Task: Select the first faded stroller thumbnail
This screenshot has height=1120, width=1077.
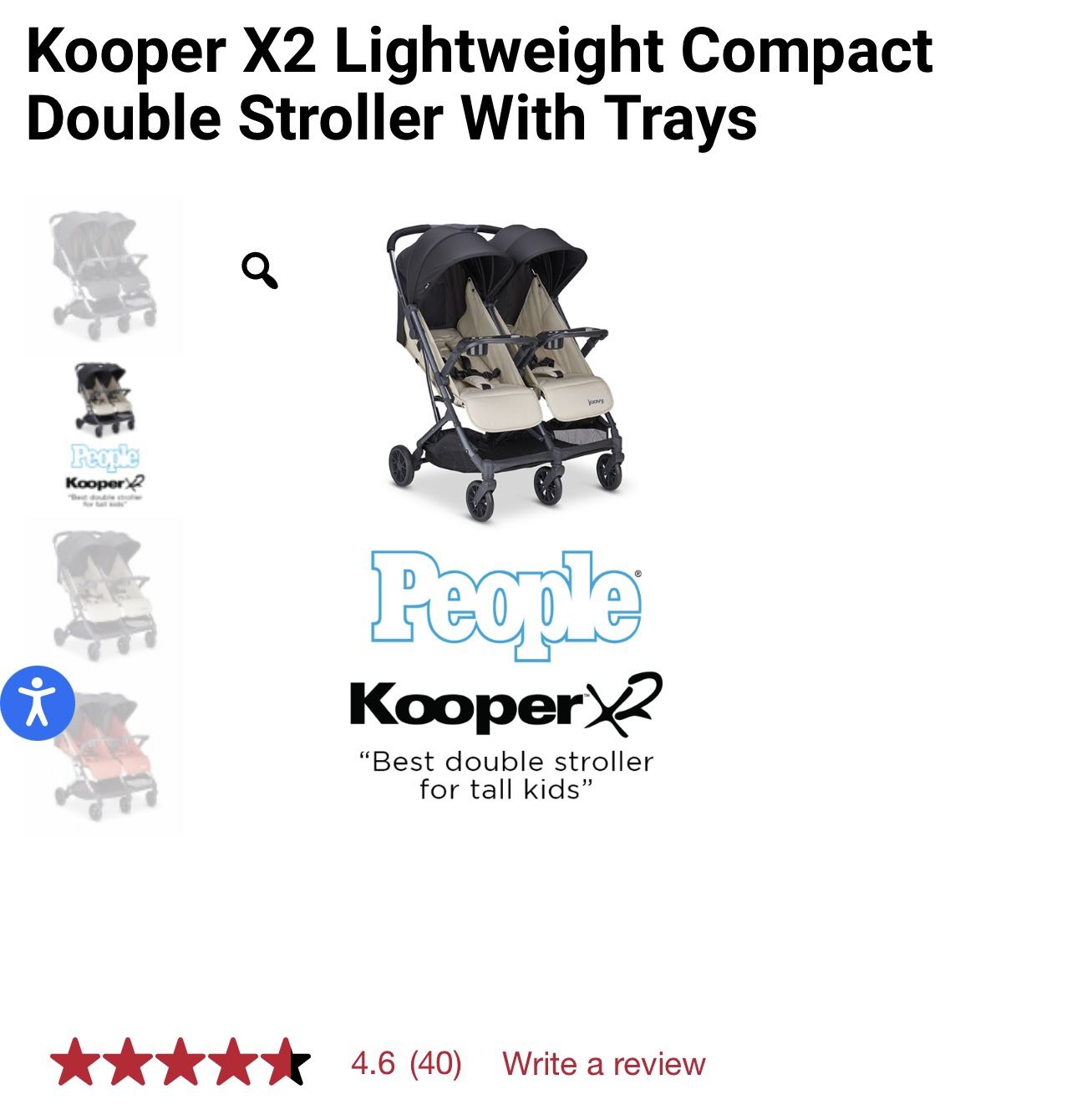Action: pyautogui.click(x=103, y=276)
